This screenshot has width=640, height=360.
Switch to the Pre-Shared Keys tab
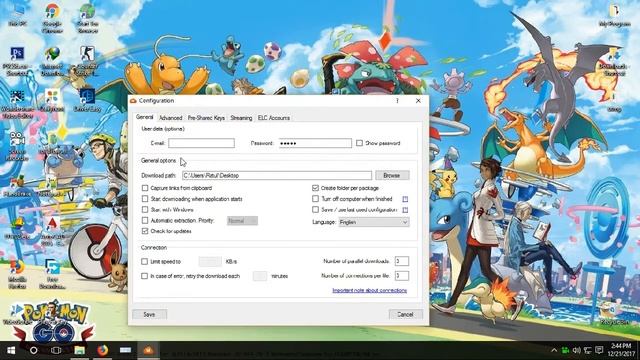pos(206,118)
